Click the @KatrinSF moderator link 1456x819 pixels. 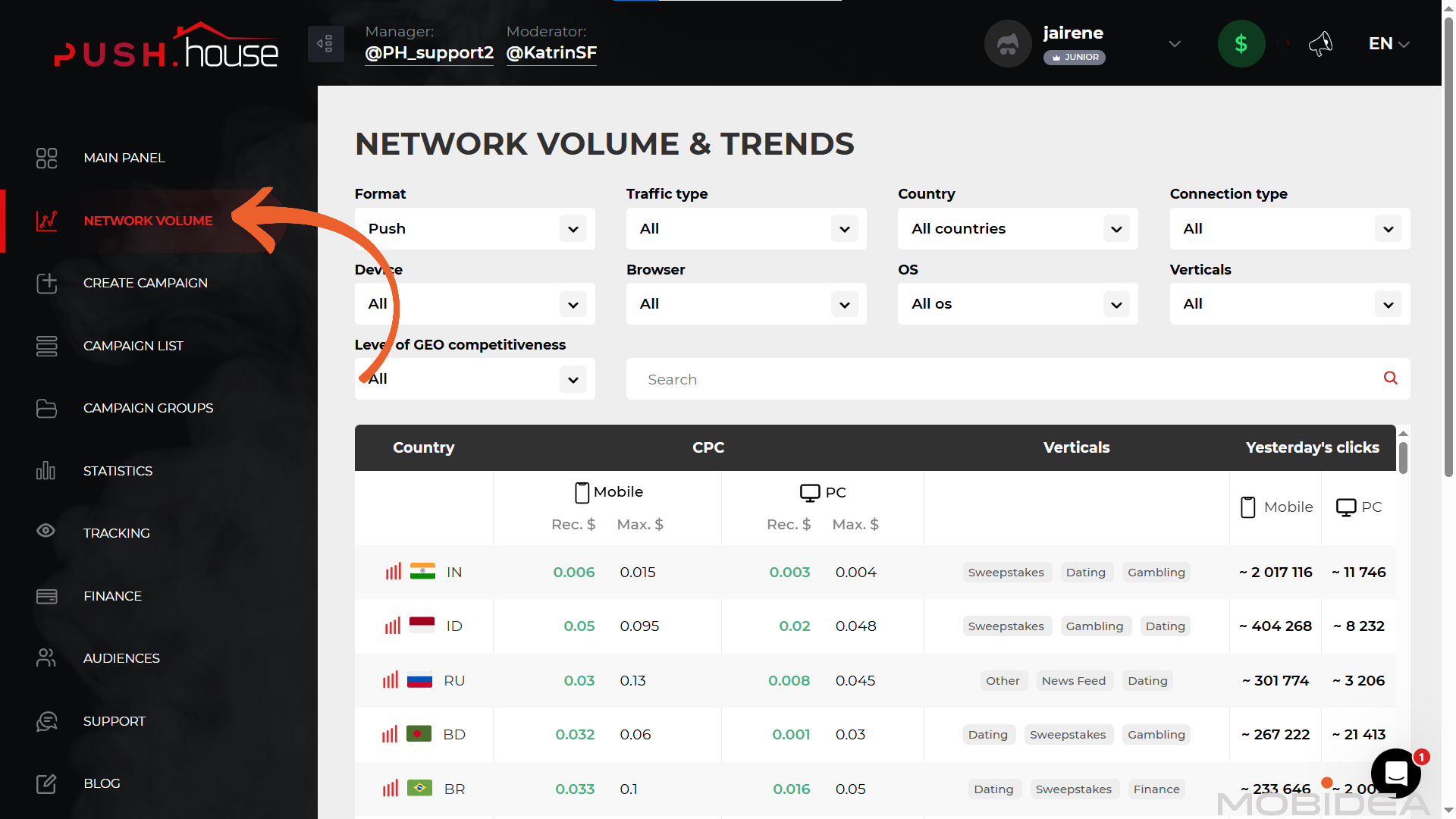coord(551,53)
